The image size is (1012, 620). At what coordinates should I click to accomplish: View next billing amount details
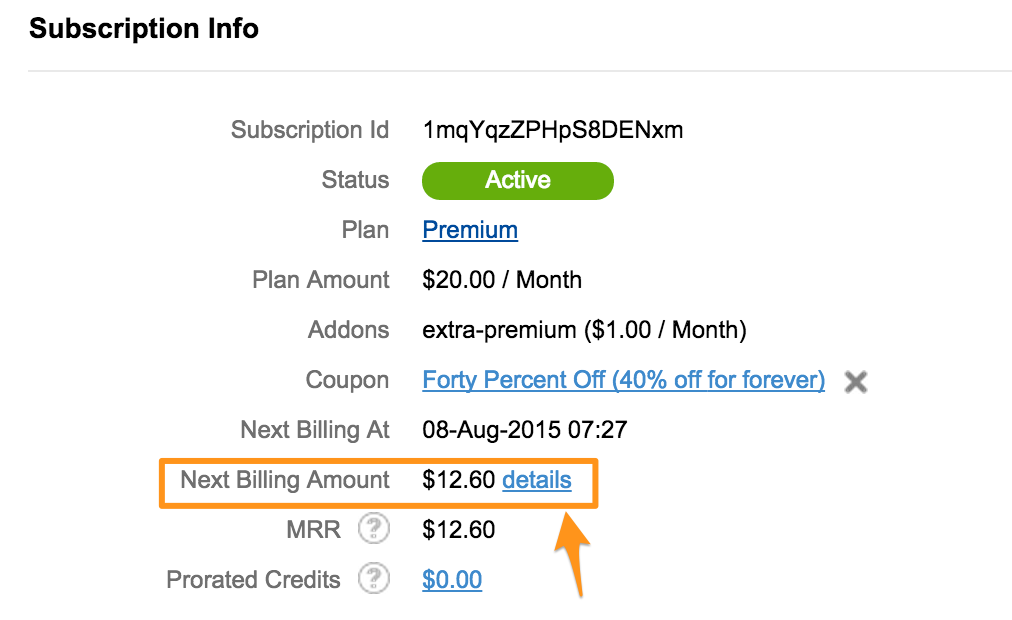tap(537, 480)
